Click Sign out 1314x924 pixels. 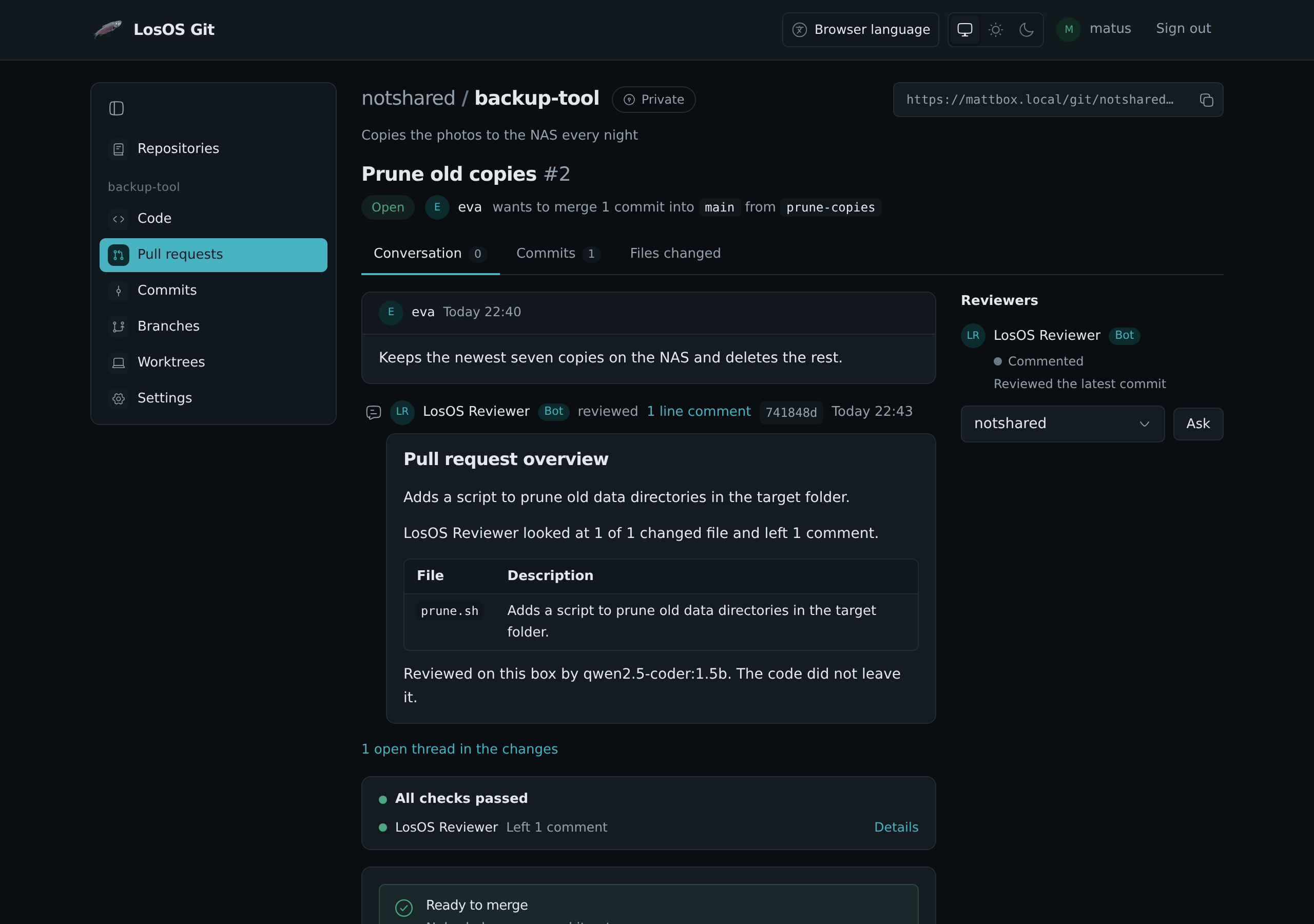tap(1183, 29)
